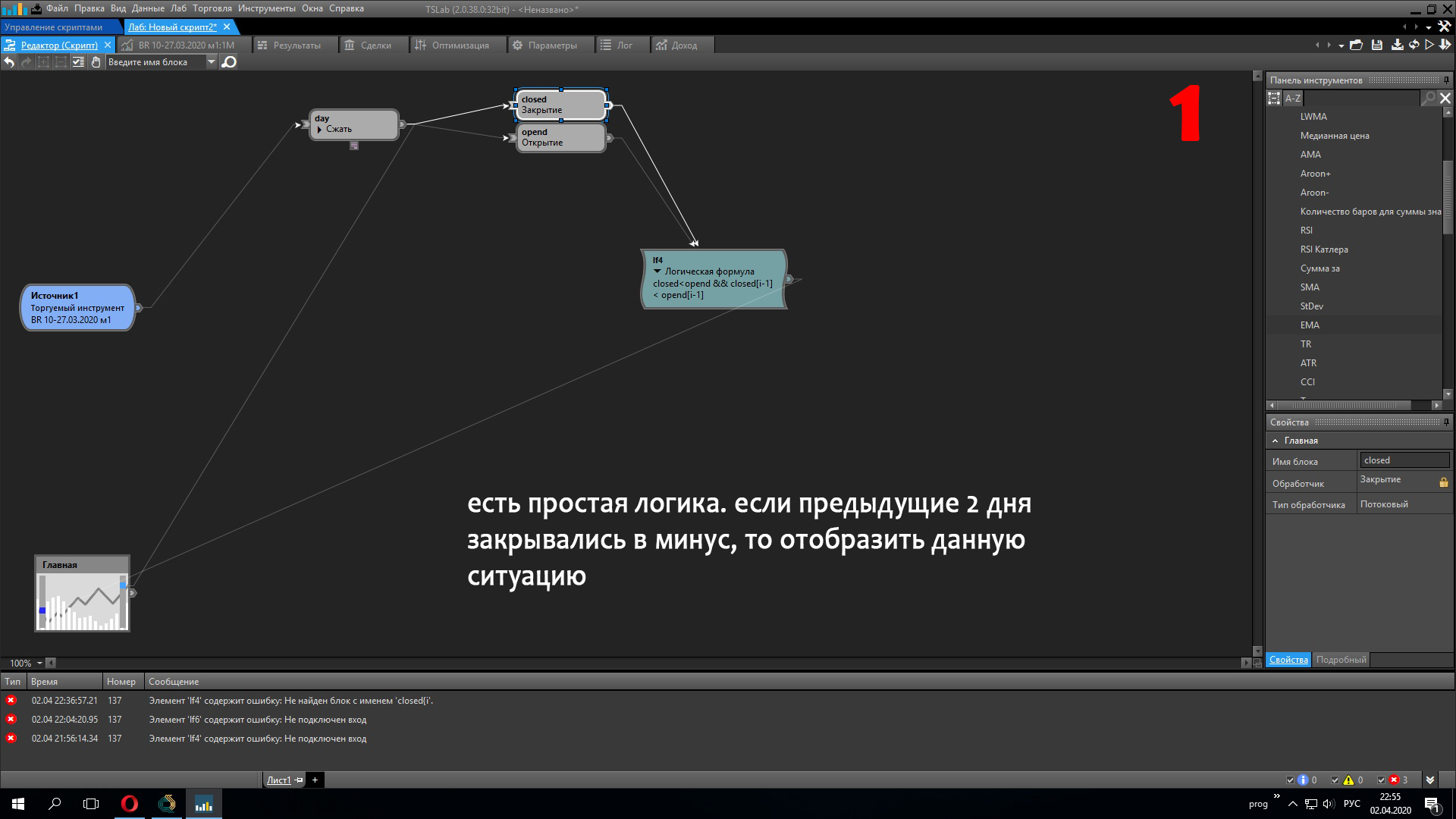Screen dimensions: 1456x819
Task: Pin the Панель инструментов panel
Action: 1446,80
